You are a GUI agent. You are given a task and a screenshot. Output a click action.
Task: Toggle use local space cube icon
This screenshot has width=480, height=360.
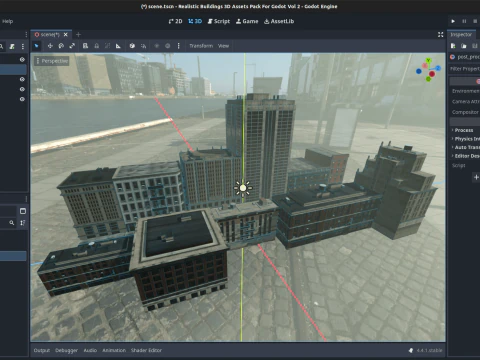click(x=132, y=46)
